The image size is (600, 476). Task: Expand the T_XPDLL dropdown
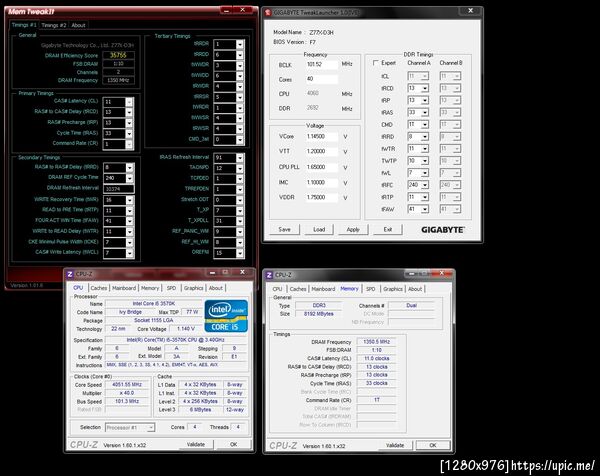240,221
